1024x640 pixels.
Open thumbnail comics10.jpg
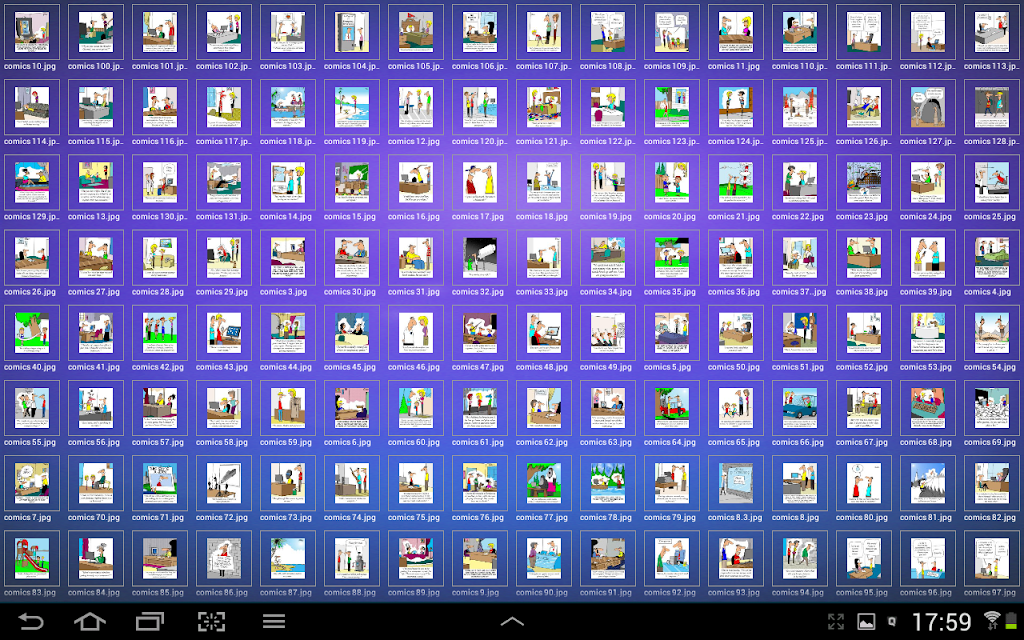(x=31, y=32)
